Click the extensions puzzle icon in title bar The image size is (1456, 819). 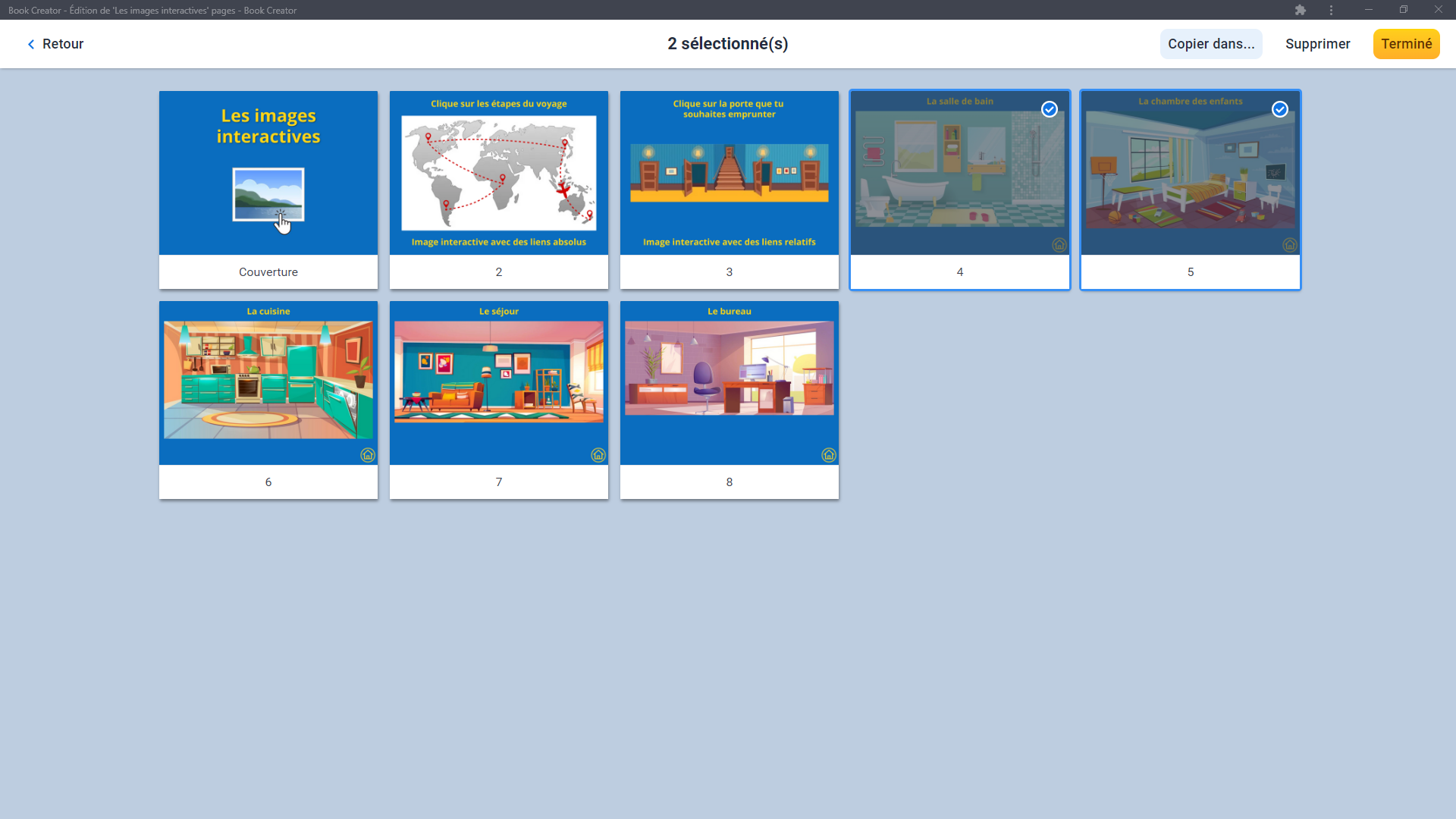point(1301,10)
